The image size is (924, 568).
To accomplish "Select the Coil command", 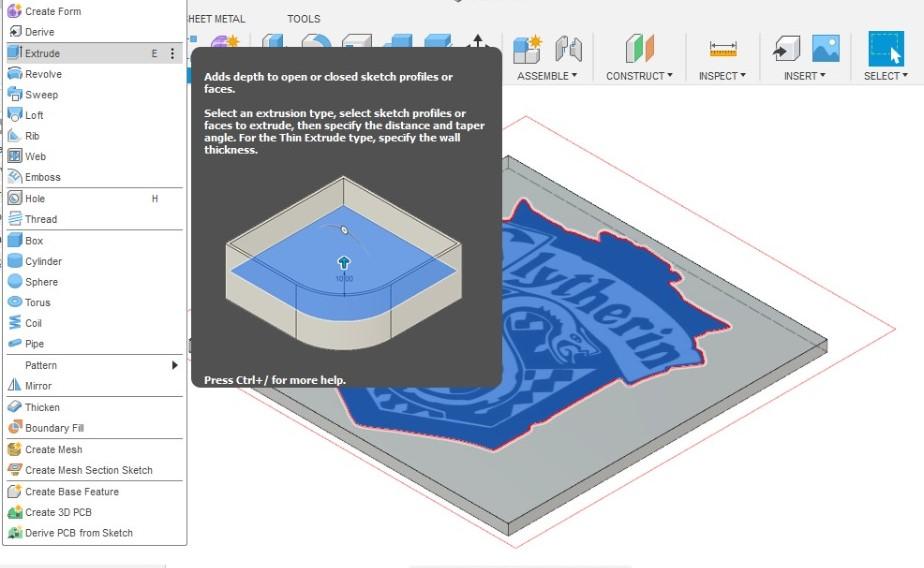I will click(94, 323).
